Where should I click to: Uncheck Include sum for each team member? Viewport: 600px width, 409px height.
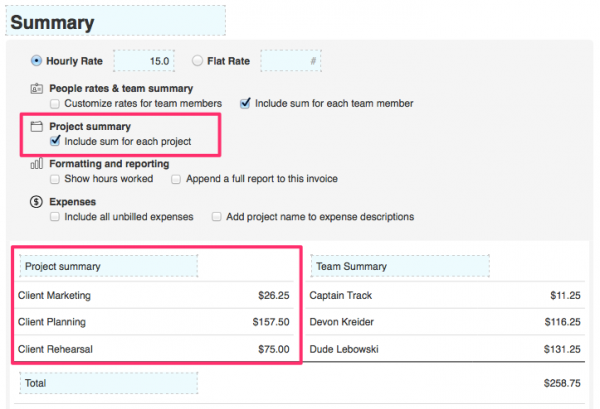tap(245, 103)
